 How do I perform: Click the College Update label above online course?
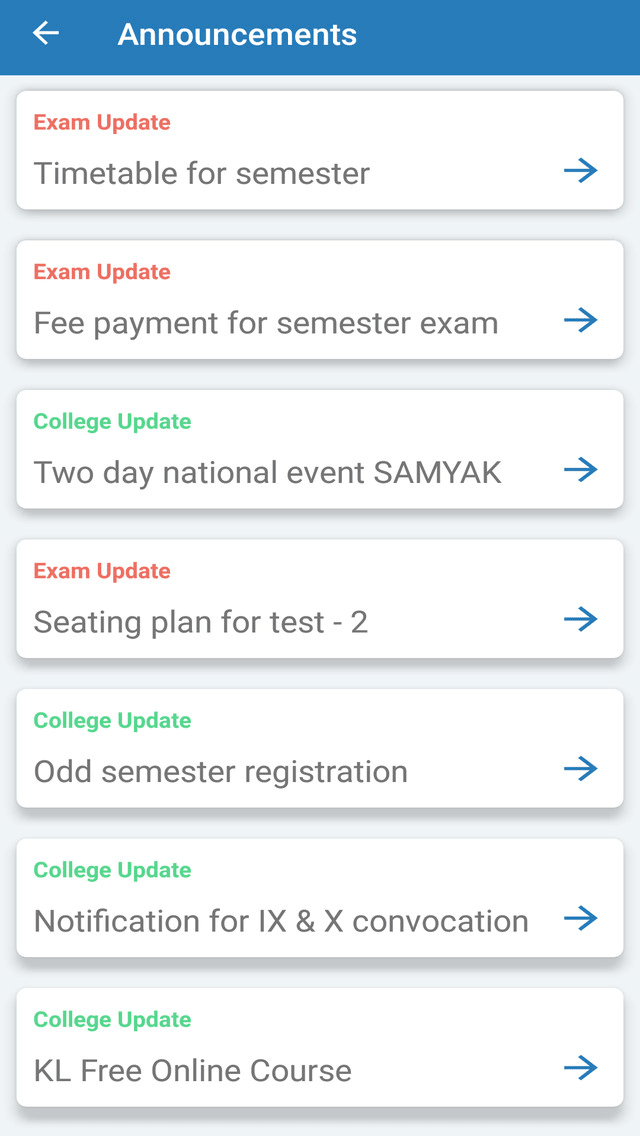[x=112, y=1020]
